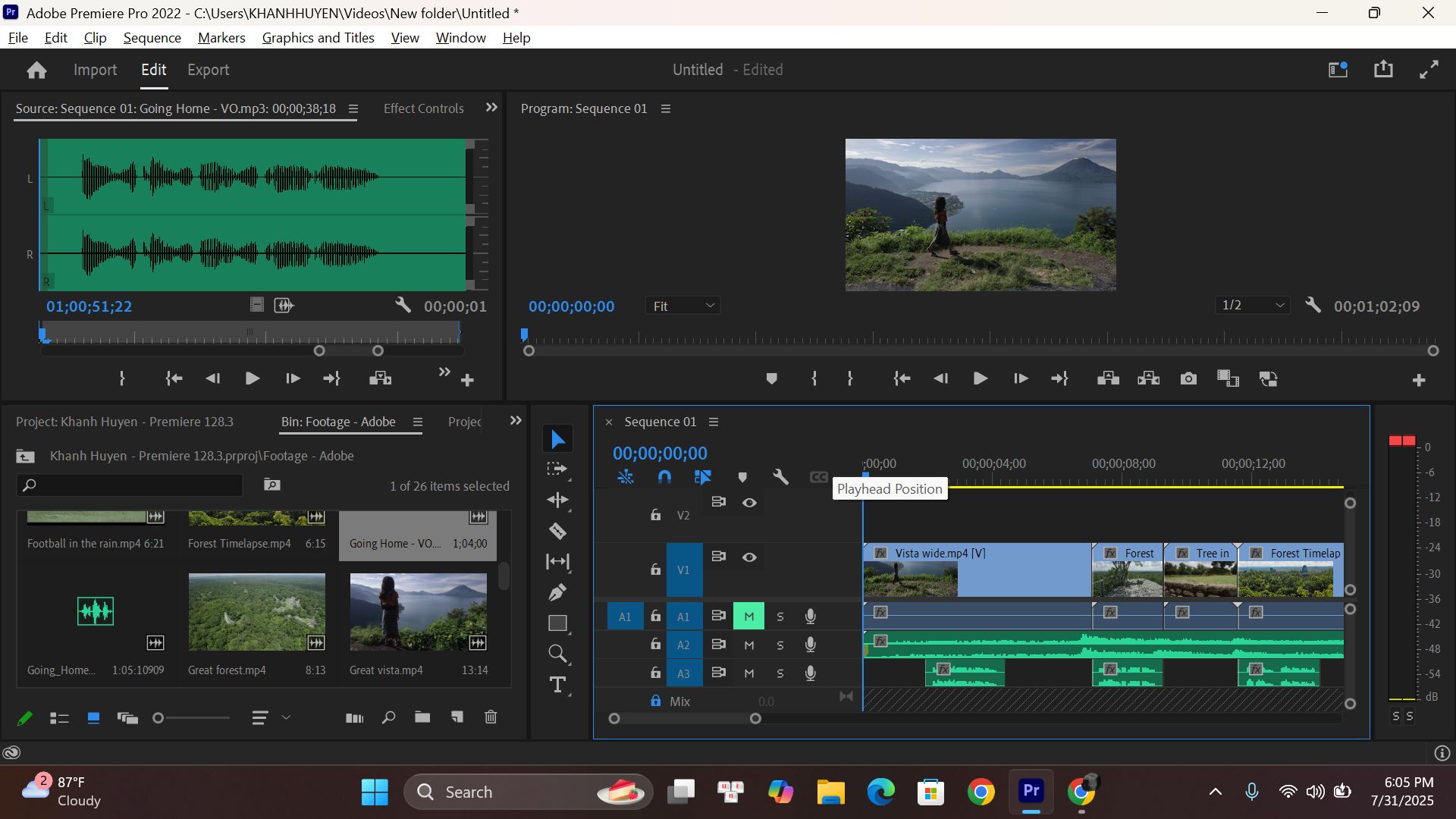Screen dimensions: 1456x819
Task: Select the Pen tool
Action: (x=557, y=592)
